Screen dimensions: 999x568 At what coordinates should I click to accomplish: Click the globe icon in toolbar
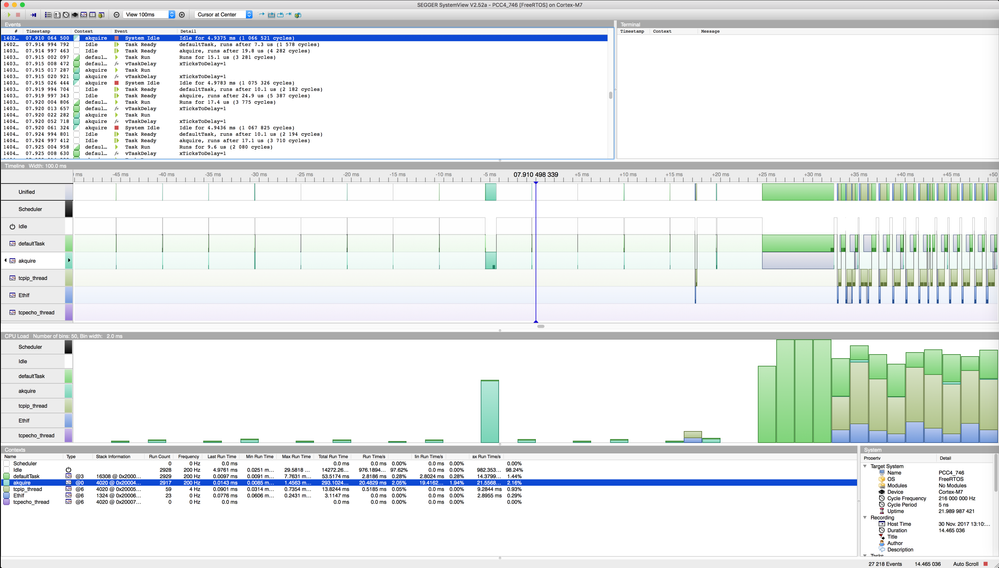(x=298, y=15)
